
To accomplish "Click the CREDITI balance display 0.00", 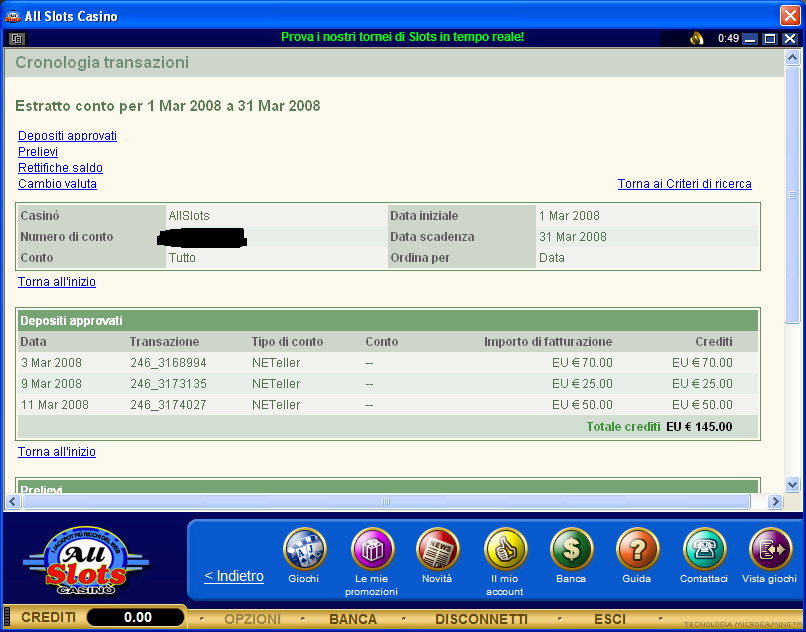I will point(137,617).
